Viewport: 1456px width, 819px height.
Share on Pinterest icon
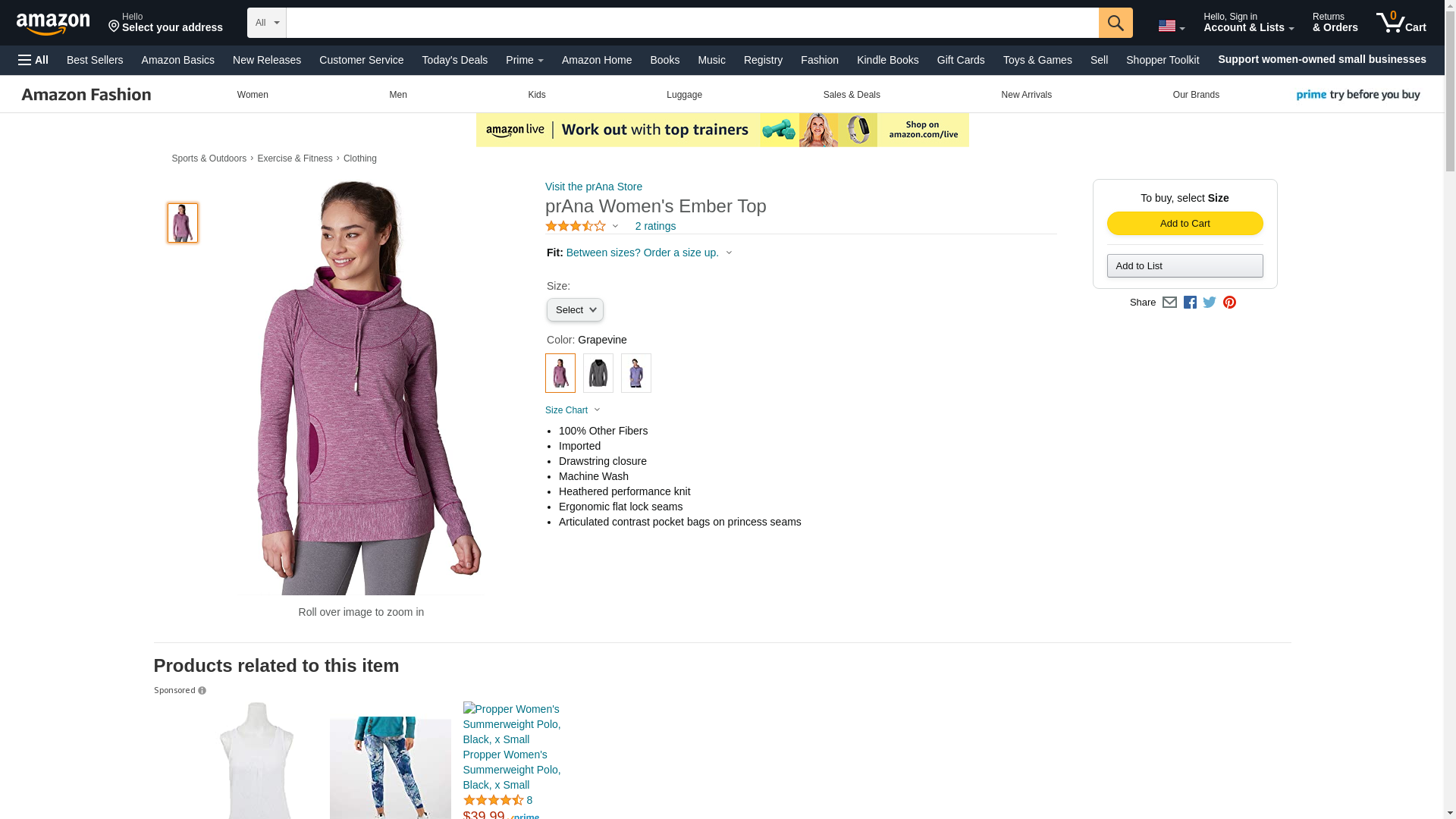[1229, 302]
